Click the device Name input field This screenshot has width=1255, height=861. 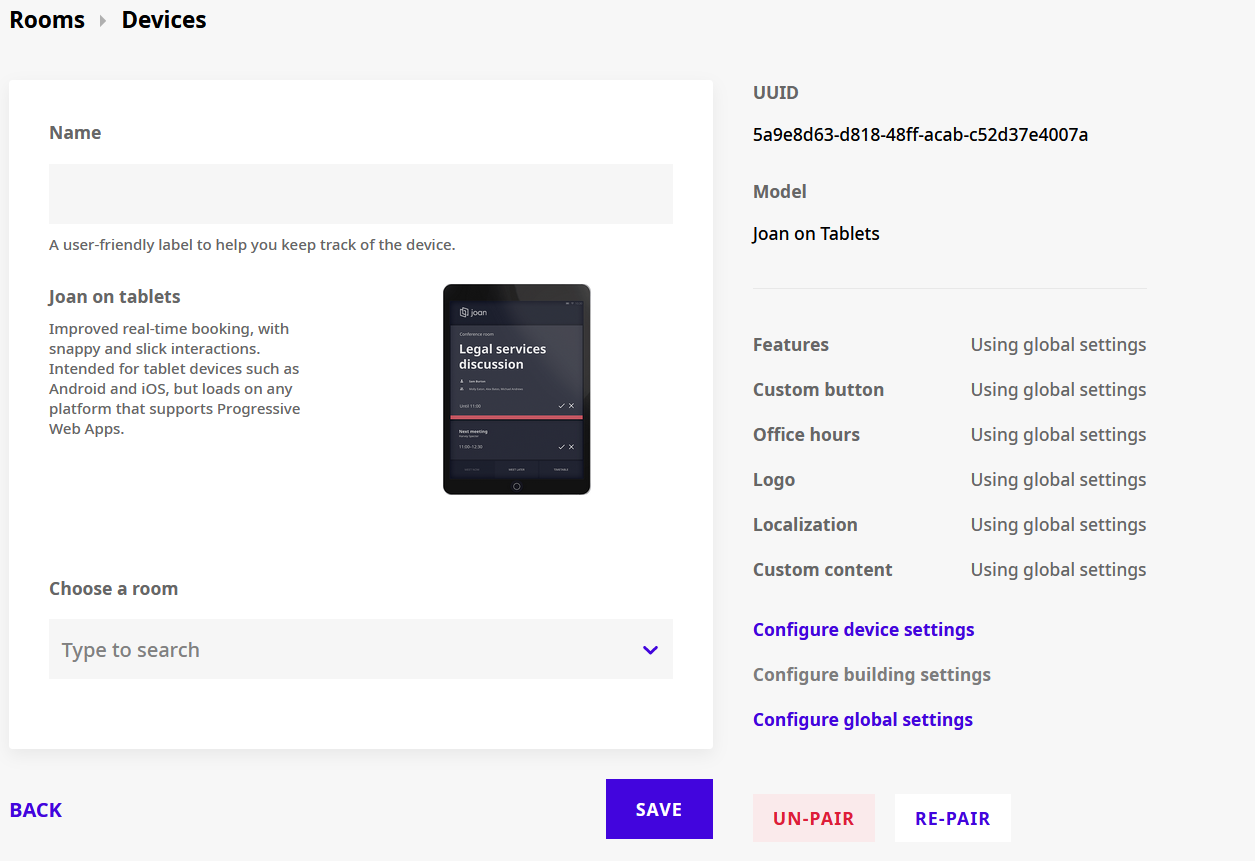pyautogui.click(x=360, y=194)
